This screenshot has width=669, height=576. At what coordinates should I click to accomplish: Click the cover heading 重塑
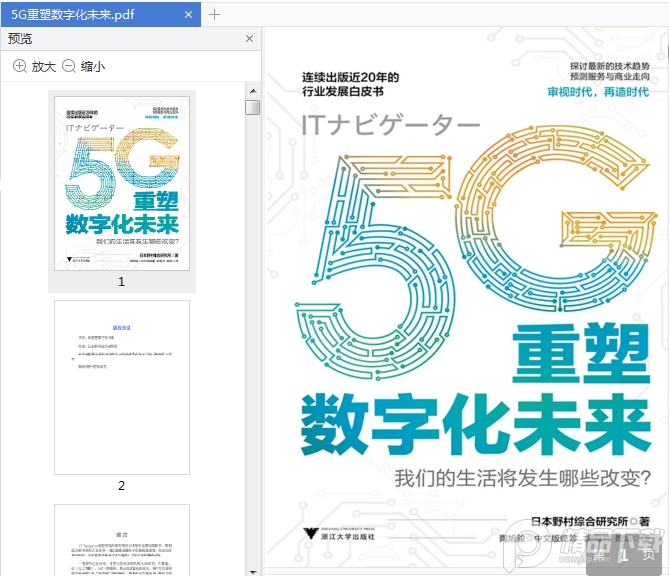[581, 354]
